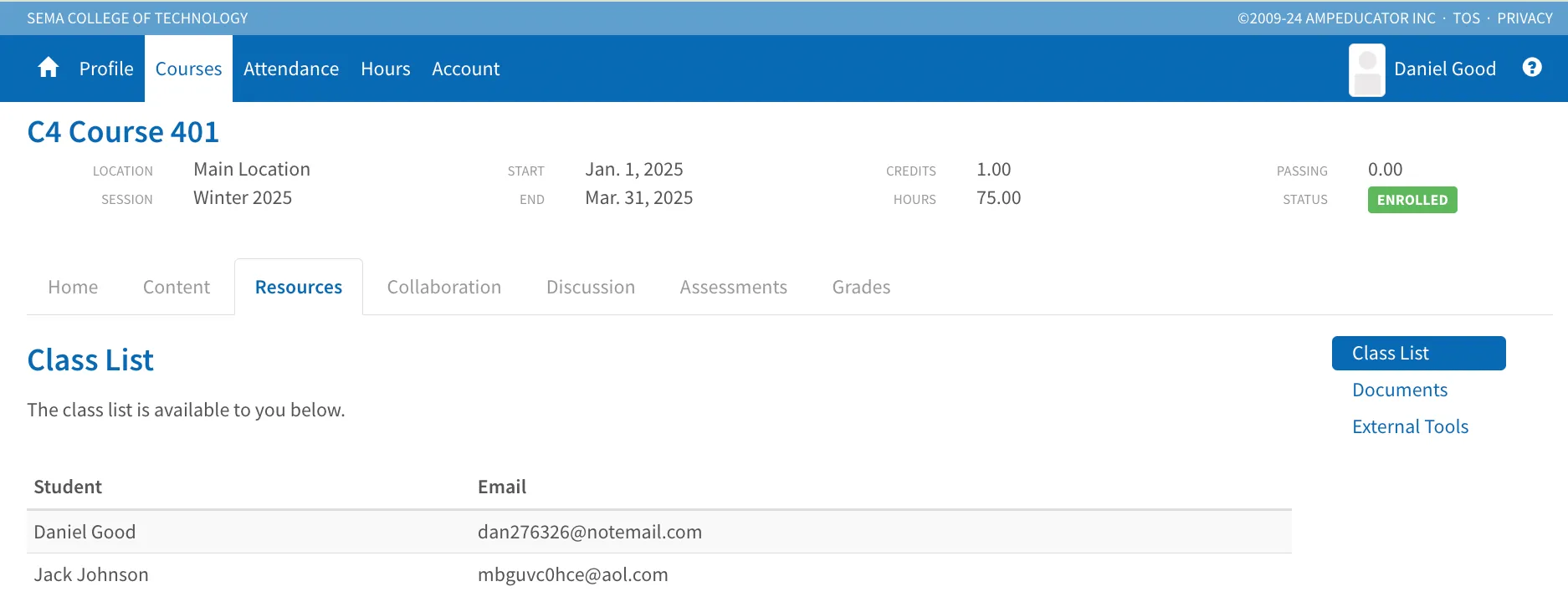Select the Resources tab
Image resolution: width=1568 pixels, height=612 pixels.
[299, 287]
